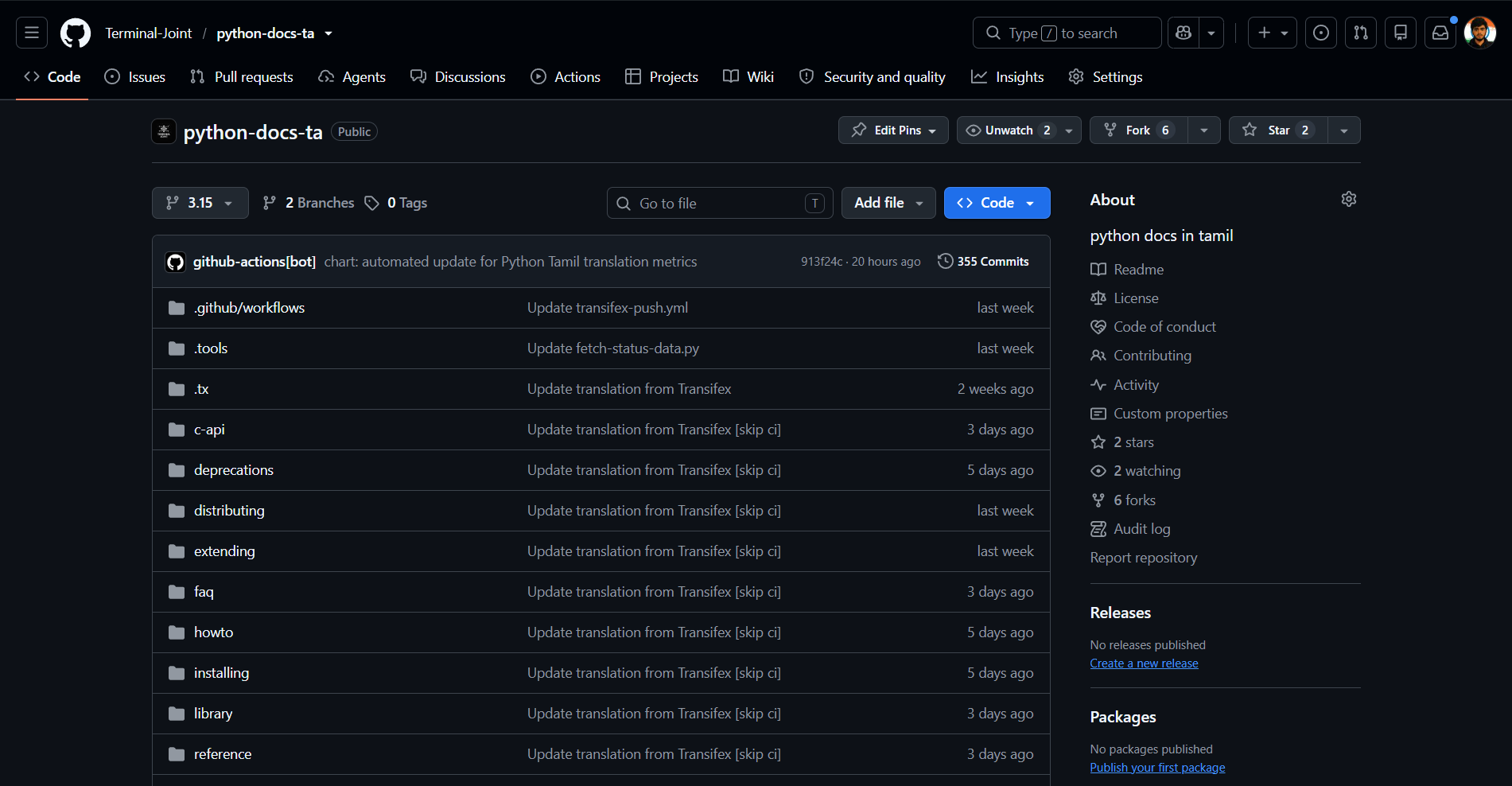1512x786 pixels.
Task: Open the Edit Pins dropdown
Action: pyautogui.click(x=893, y=130)
